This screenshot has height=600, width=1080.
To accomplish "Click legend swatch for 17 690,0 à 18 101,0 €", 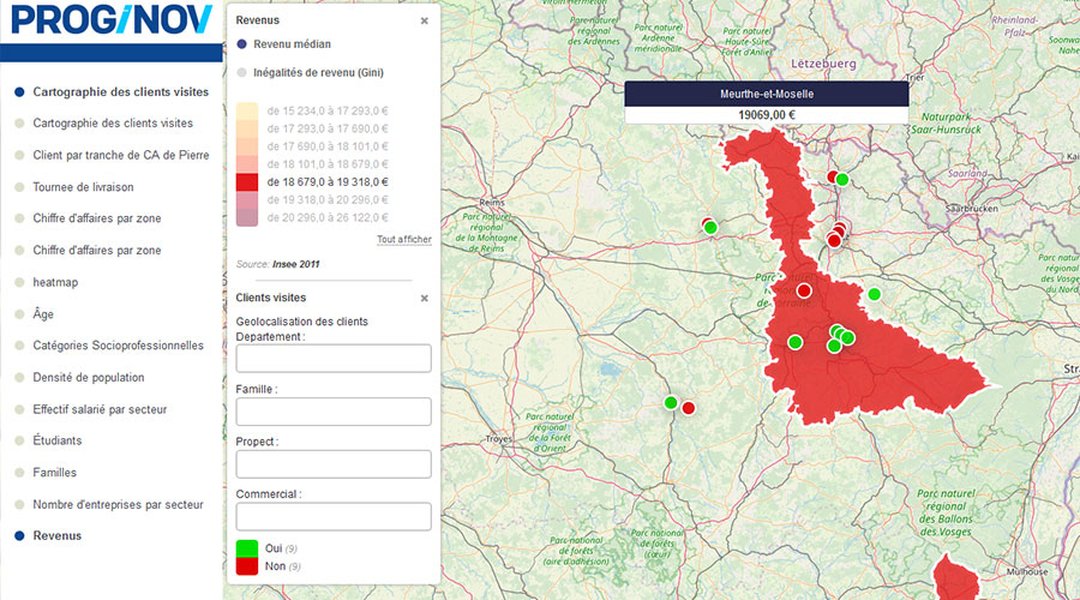I will [x=247, y=147].
